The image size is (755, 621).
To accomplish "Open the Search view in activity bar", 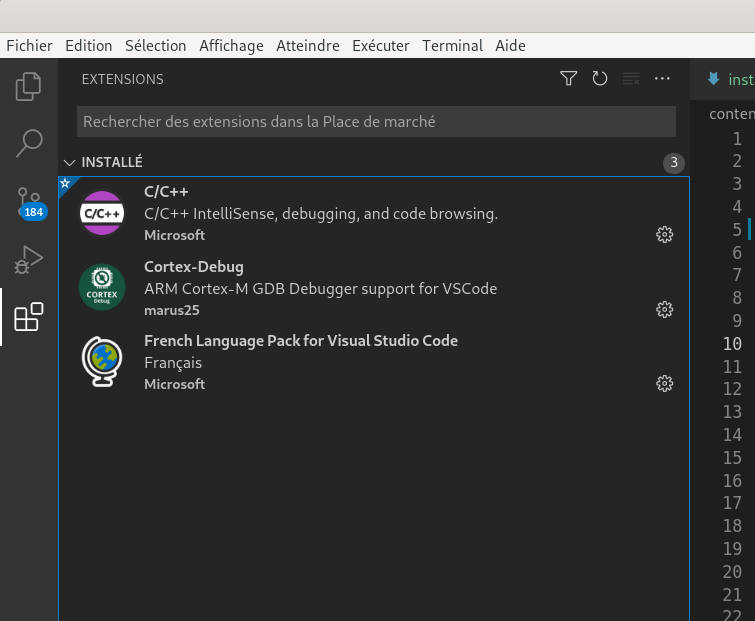I will pos(28,143).
